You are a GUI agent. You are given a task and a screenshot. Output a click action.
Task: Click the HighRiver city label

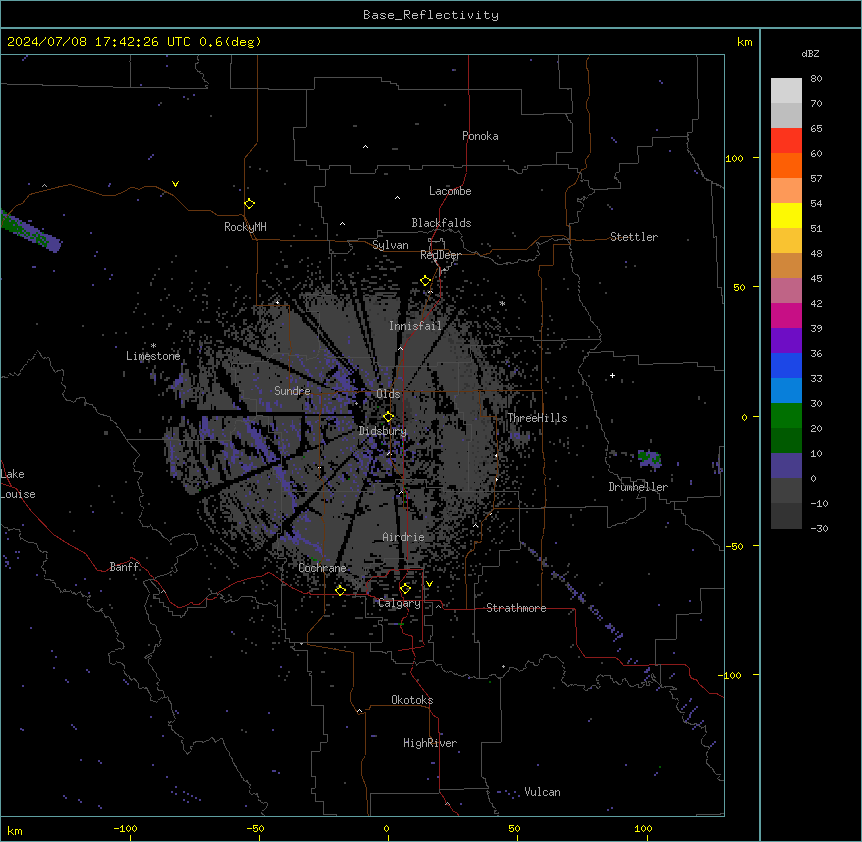pos(430,743)
